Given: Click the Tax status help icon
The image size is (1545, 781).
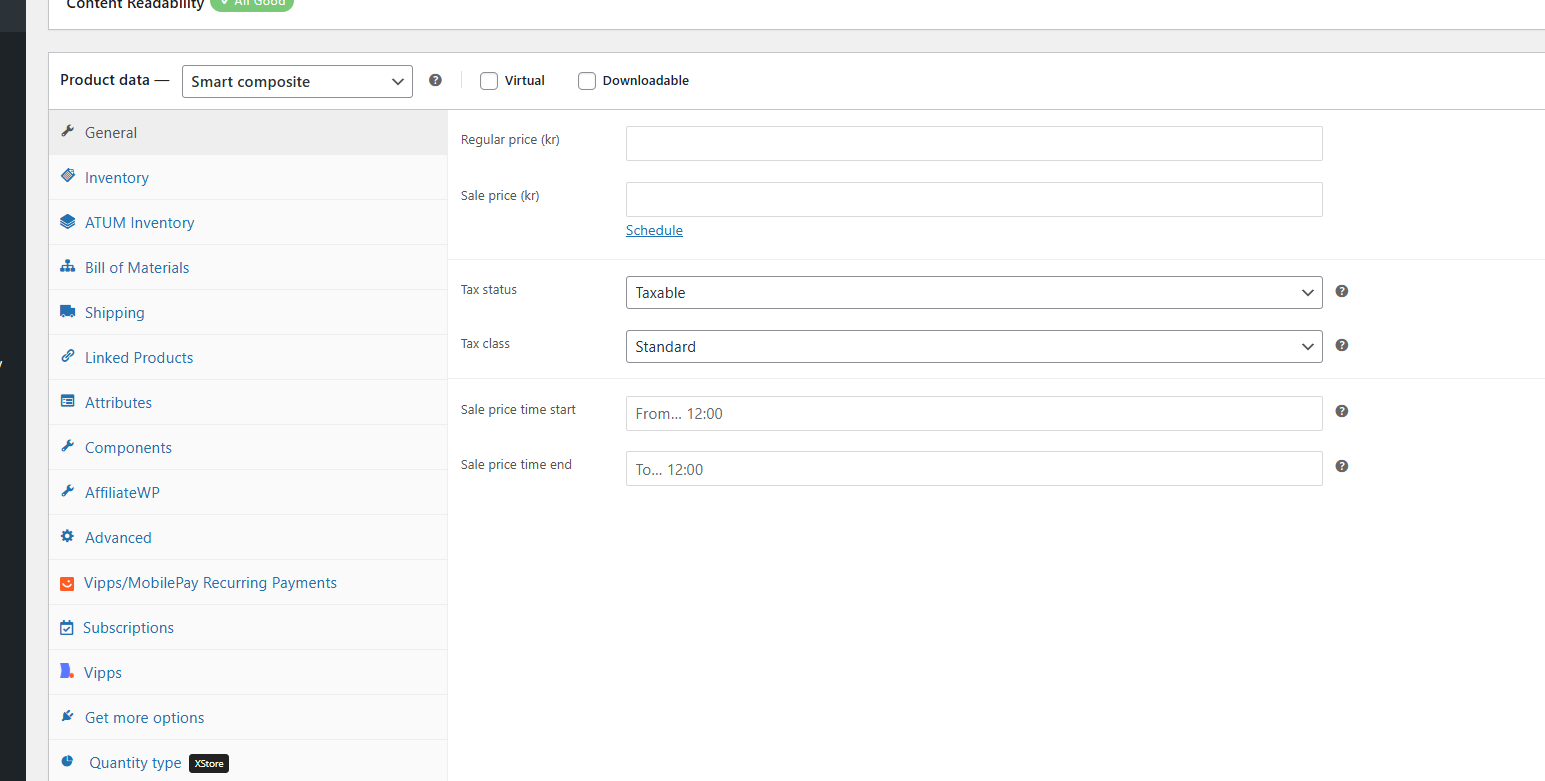Looking at the screenshot, I should [x=1342, y=291].
